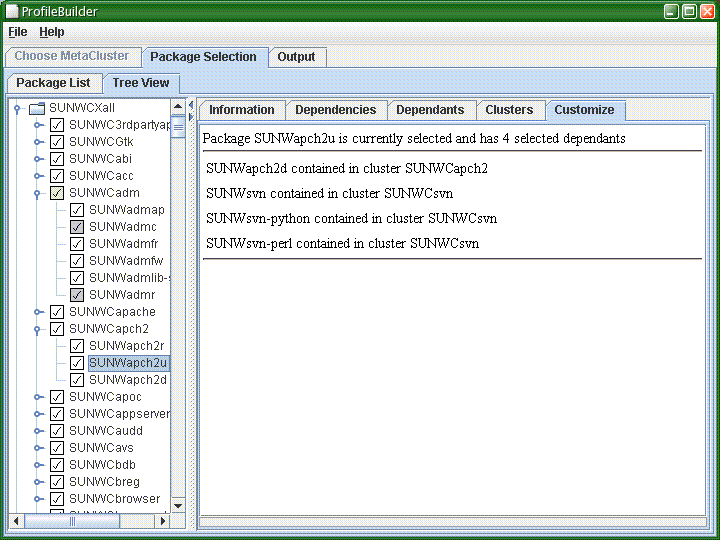Viewport: 720px width, 540px height.
Task: Open the Information tab
Action: point(242,110)
